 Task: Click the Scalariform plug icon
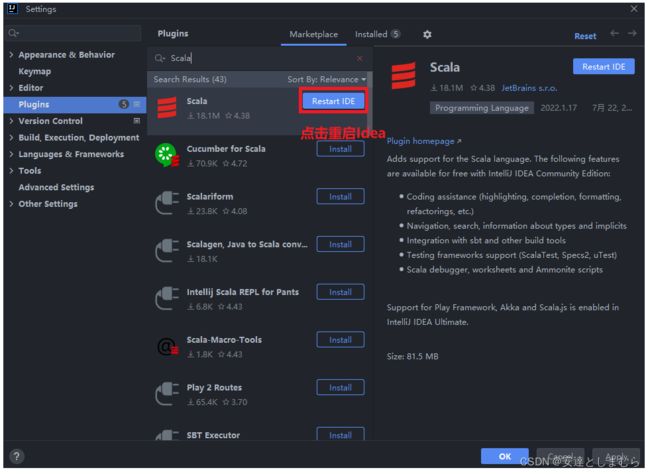(167, 203)
